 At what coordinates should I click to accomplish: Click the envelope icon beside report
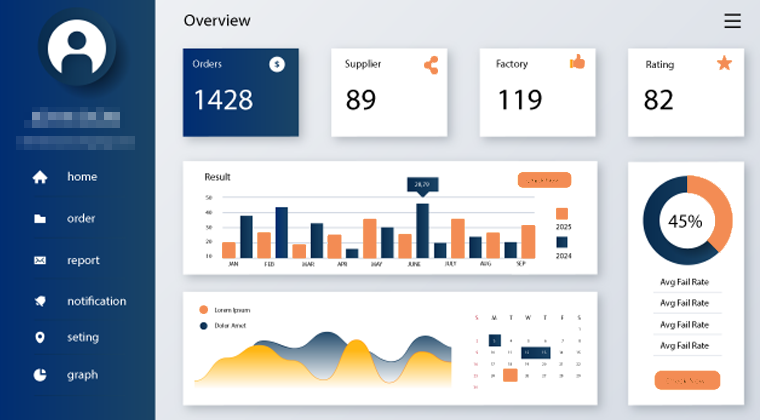pyautogui.click(x=40, y=261)
